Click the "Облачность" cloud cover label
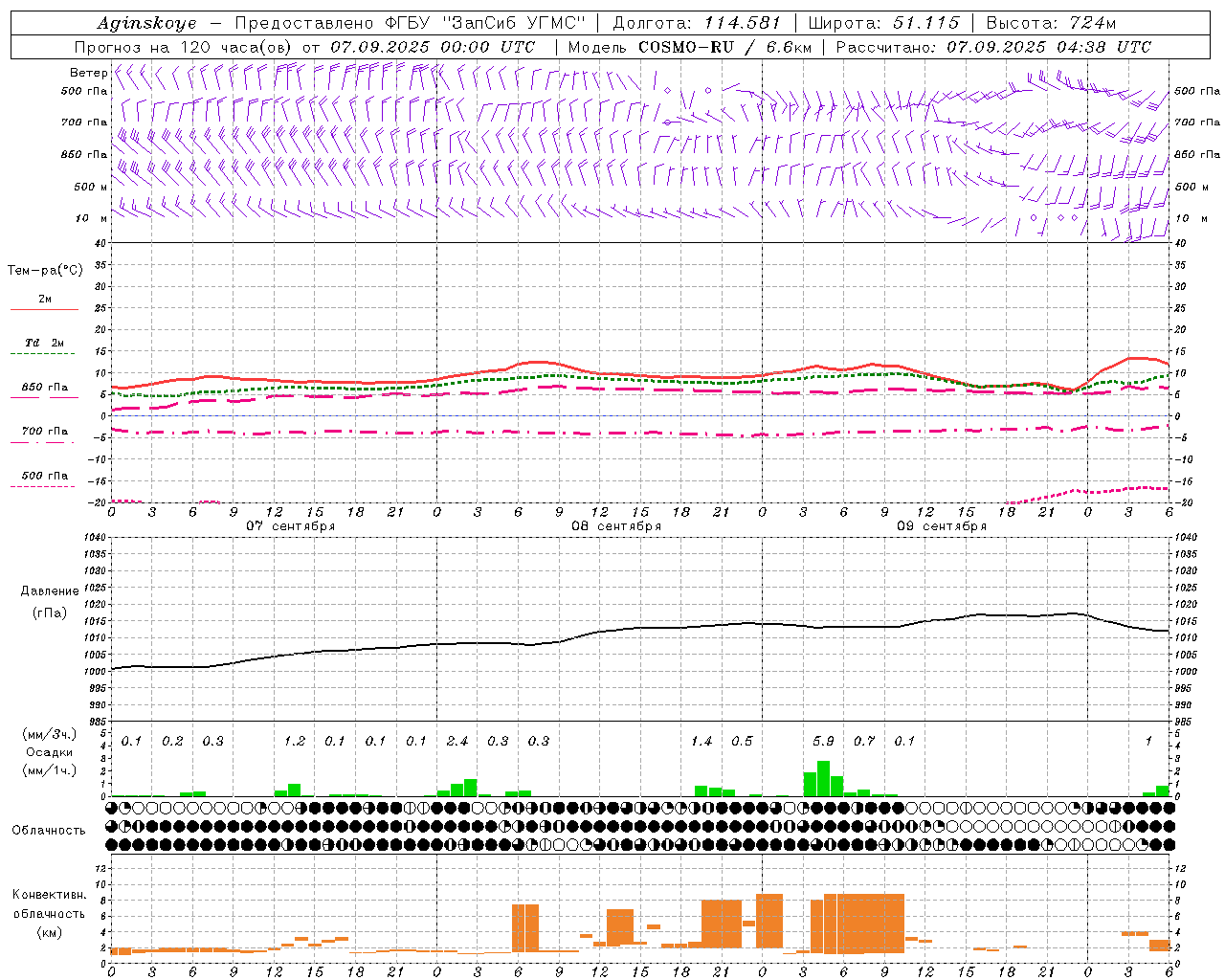The height and width of the screenshot is (980, 1225). click(49, 830)
